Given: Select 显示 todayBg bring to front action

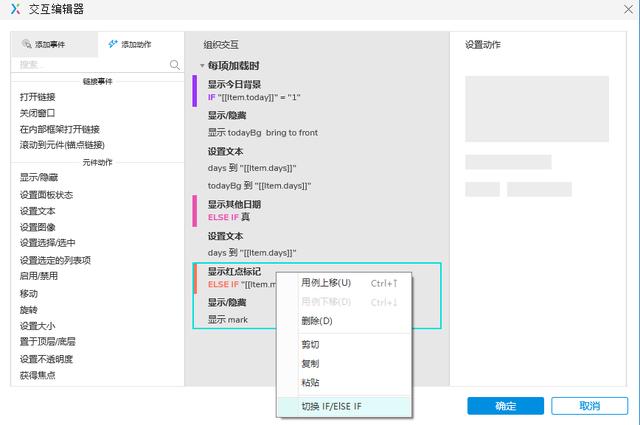Looking at the screenshot, I should (x=263, y=133).
